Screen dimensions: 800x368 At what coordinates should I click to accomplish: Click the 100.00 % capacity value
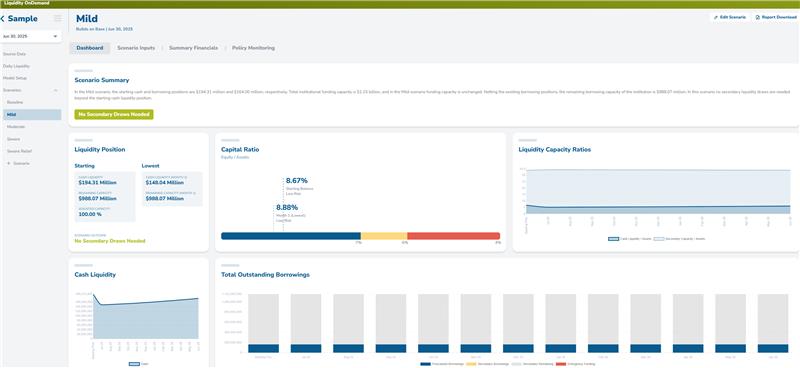90,214
